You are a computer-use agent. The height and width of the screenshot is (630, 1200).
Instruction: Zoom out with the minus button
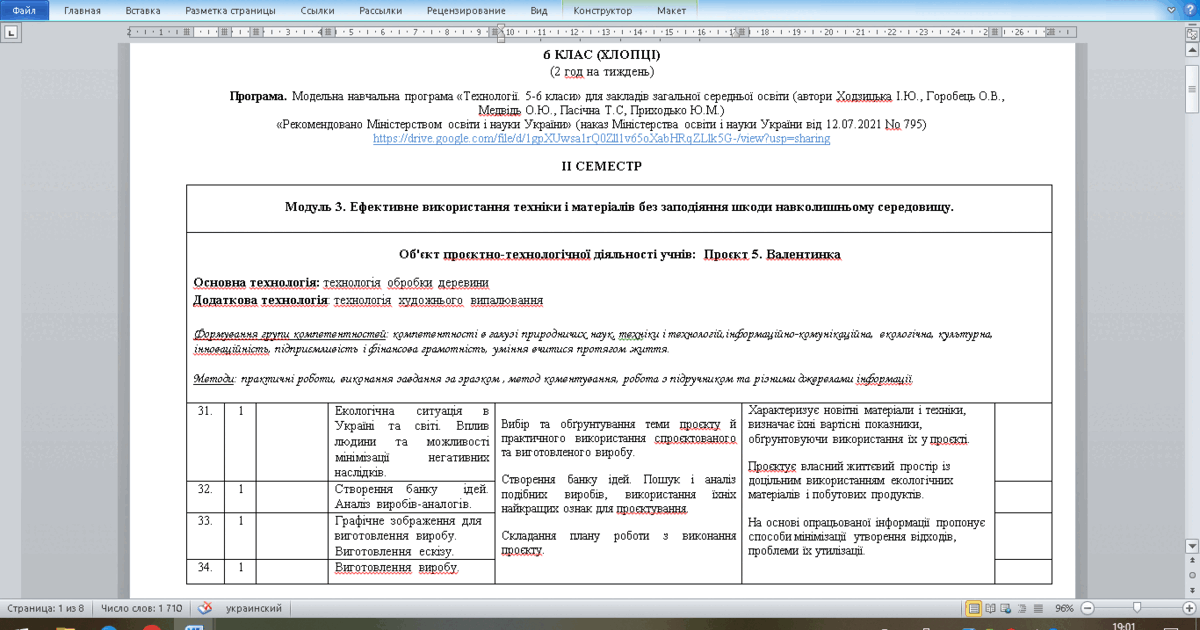tap(1087, 608)
